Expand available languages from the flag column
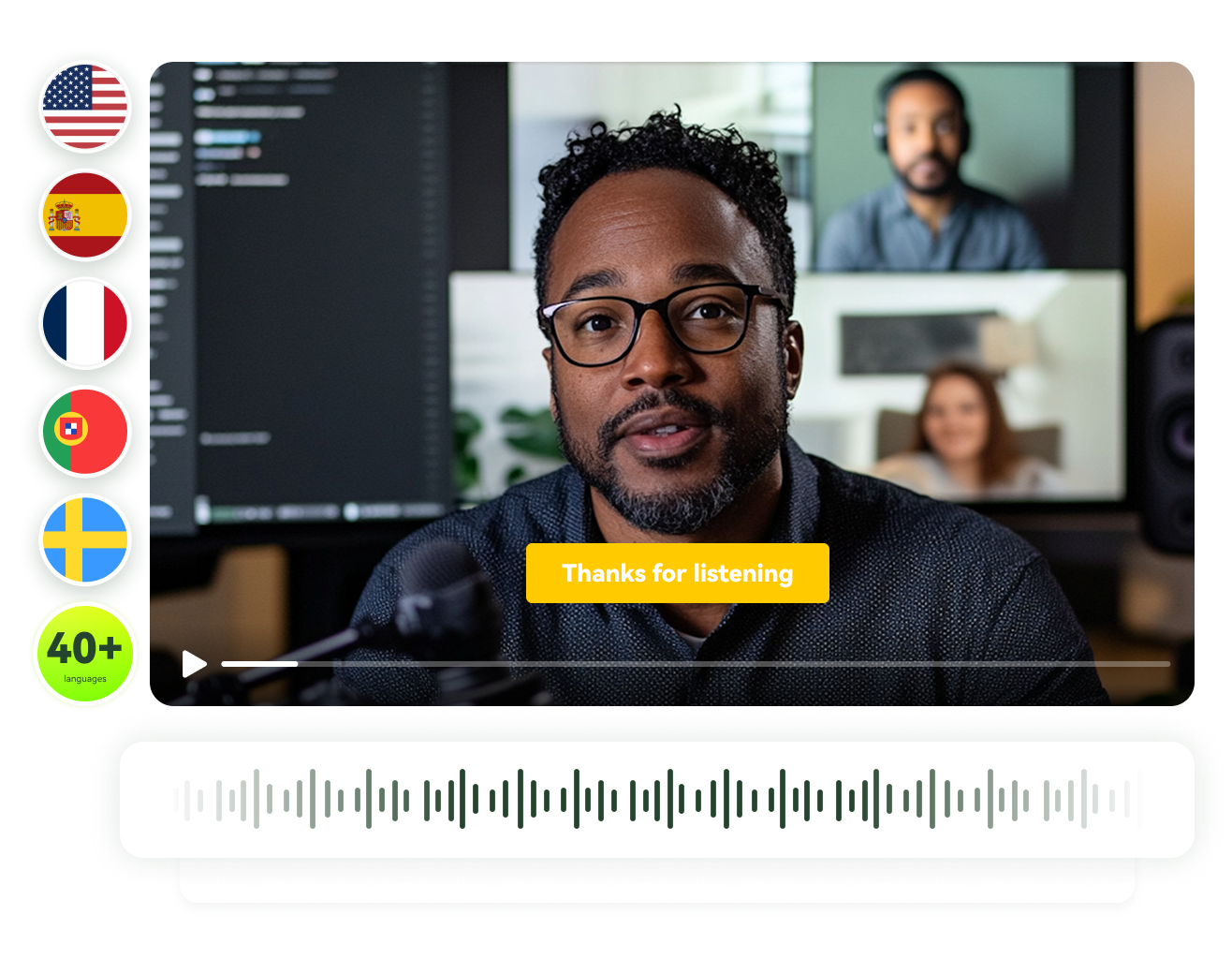 click(85, 653)
